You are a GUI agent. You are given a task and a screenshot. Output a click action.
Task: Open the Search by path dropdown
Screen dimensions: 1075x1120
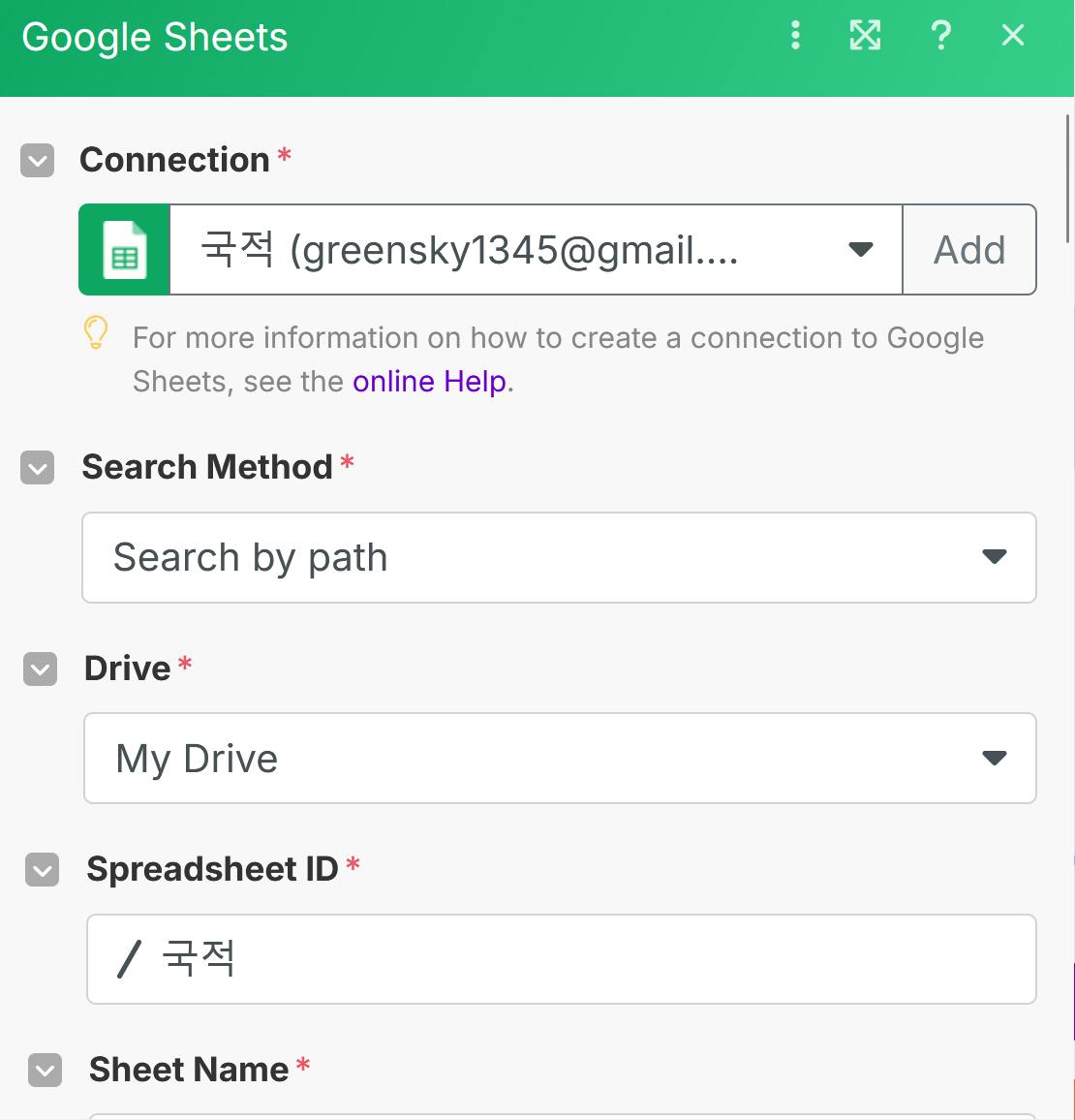[x=559, y=558]
